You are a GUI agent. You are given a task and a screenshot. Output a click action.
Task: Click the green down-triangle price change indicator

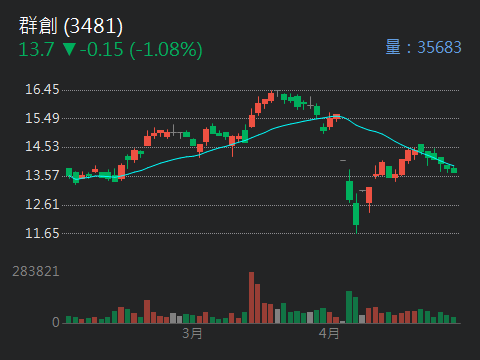[x=70, y=49]
